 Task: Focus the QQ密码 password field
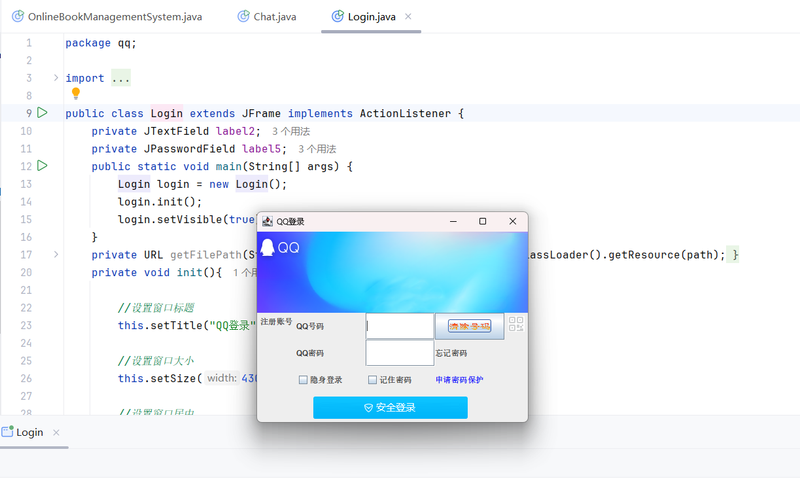click(399, 353)
